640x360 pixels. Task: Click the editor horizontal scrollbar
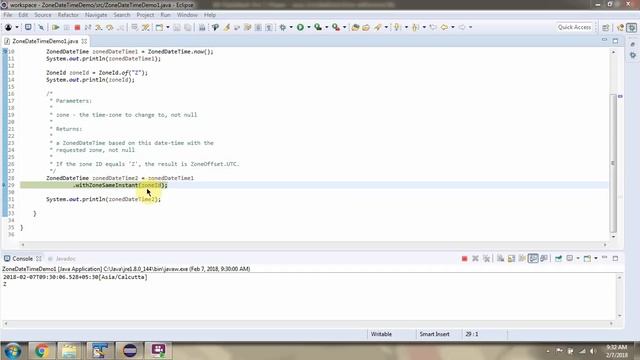(x=314, y=244)
